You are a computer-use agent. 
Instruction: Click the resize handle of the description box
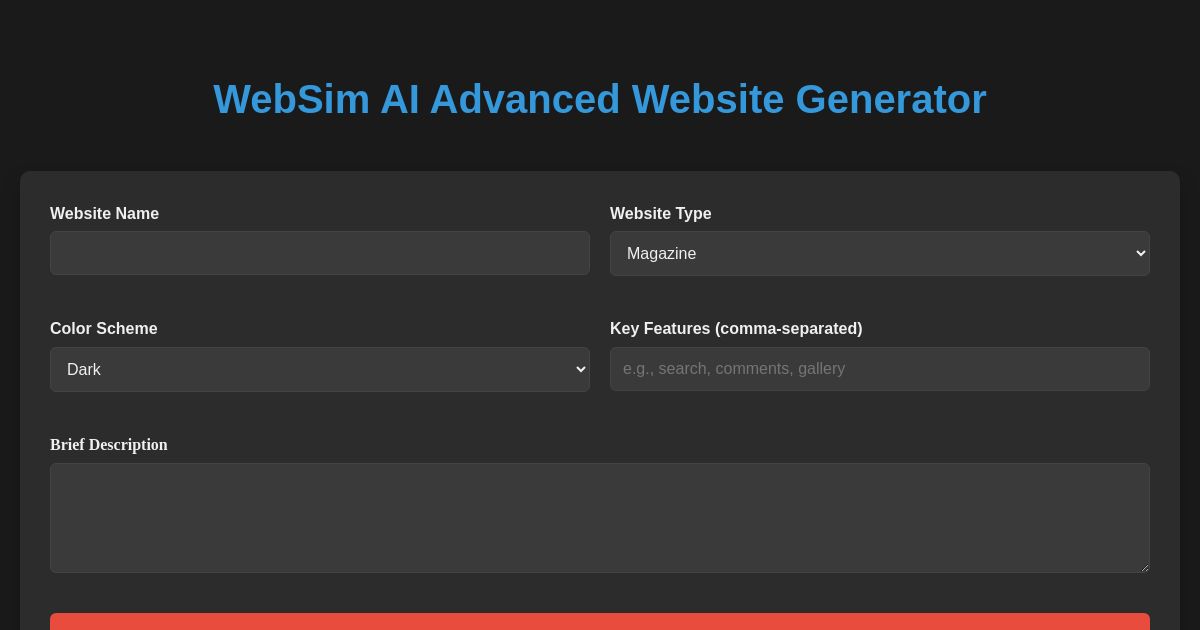pos(1144,567)
